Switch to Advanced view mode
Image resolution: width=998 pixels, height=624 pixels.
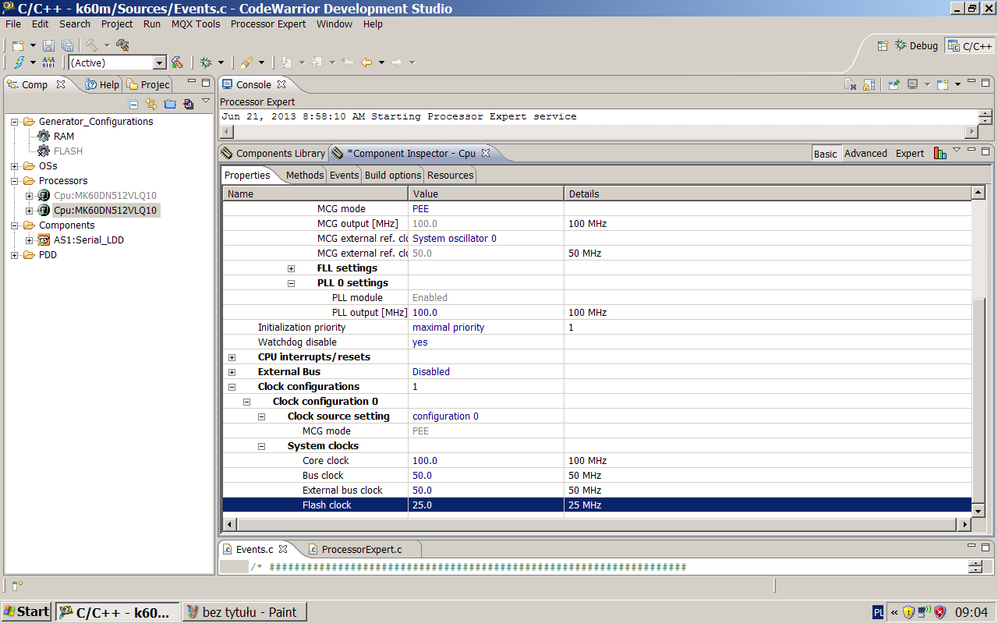(866, 153)
